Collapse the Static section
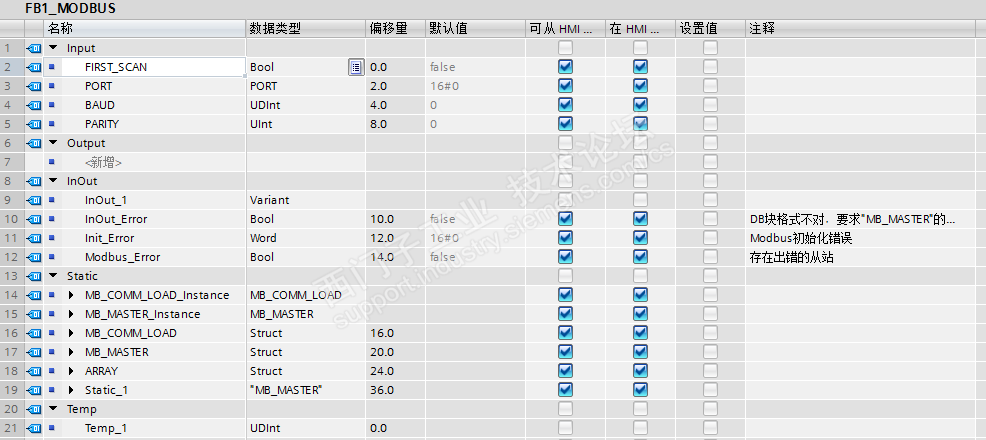Screen dimensions: 986x440 [x=53, y=275]
